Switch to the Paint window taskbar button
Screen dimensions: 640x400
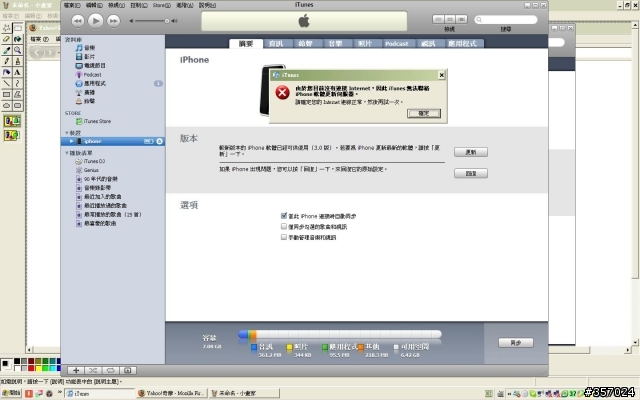244,393
